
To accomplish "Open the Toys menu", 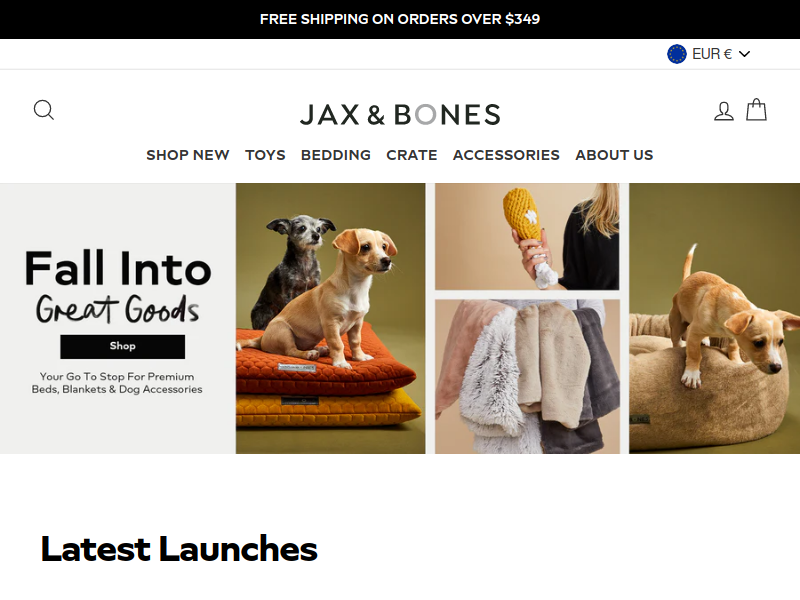I will [265, 155].
